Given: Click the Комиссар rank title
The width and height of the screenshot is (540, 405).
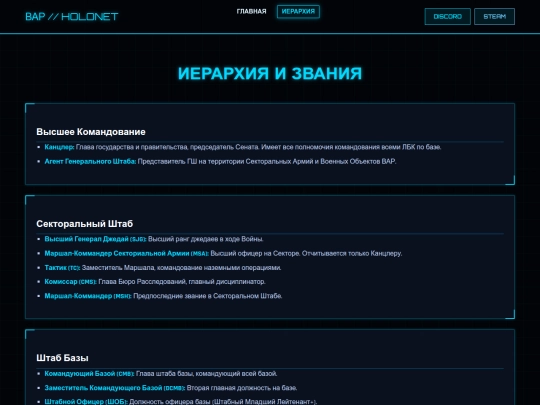Looking at the screenshot, I should pyautogui.click(x=70, y=282).
